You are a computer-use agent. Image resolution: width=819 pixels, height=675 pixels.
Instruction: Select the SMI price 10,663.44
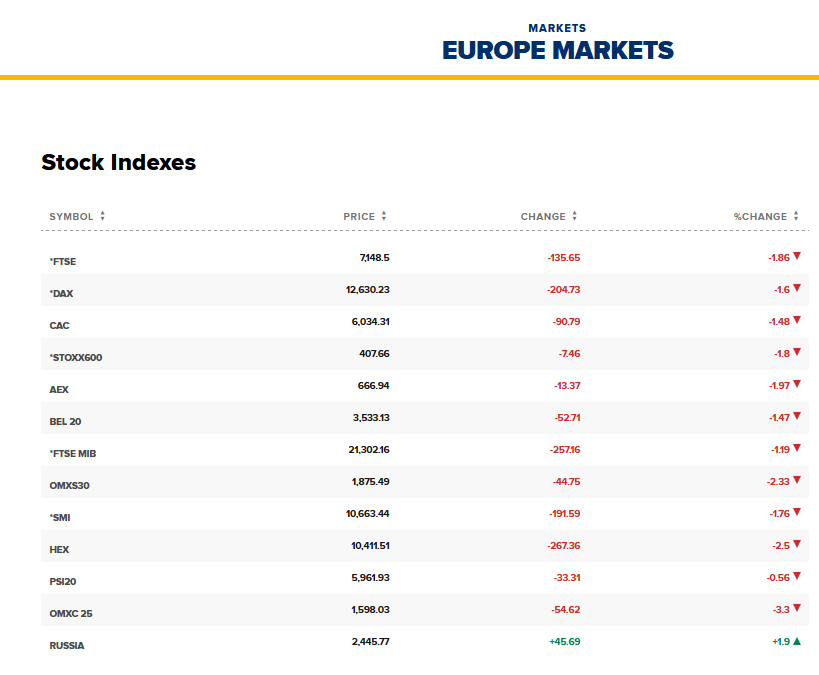pyautogui.click(x=368, y=514)
